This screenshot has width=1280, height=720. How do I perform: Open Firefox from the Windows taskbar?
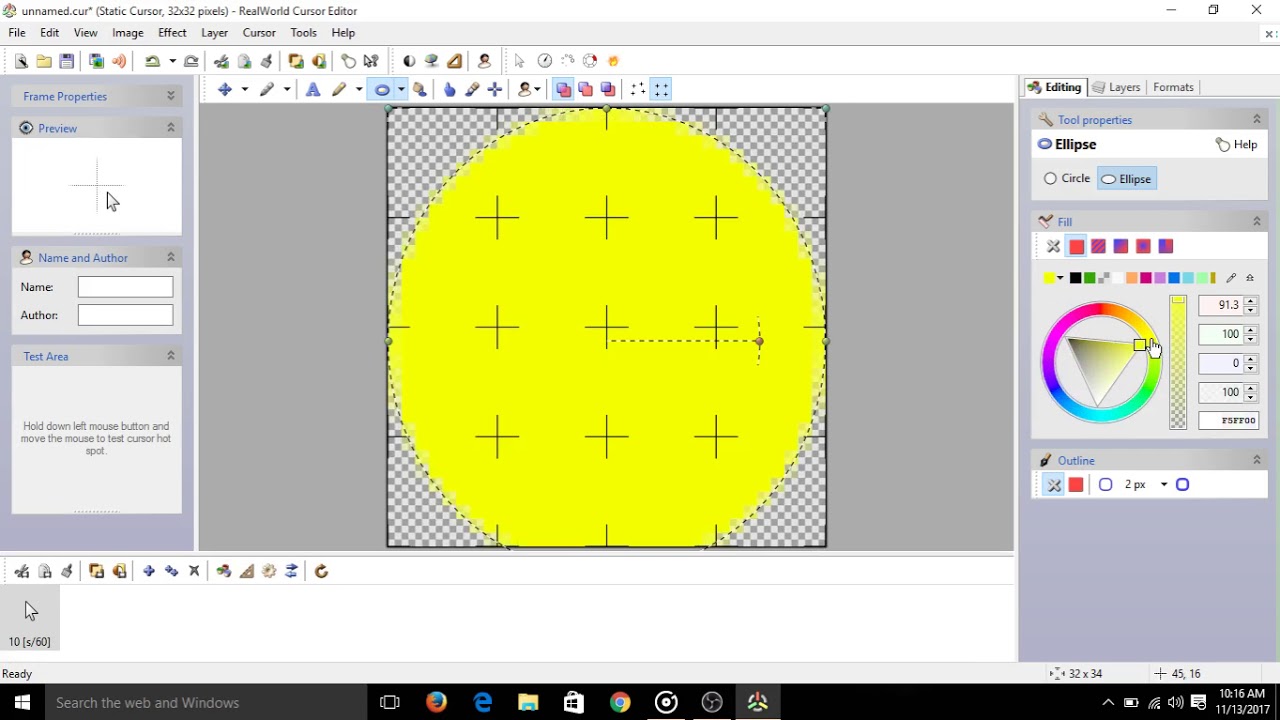tap(436, 703)
